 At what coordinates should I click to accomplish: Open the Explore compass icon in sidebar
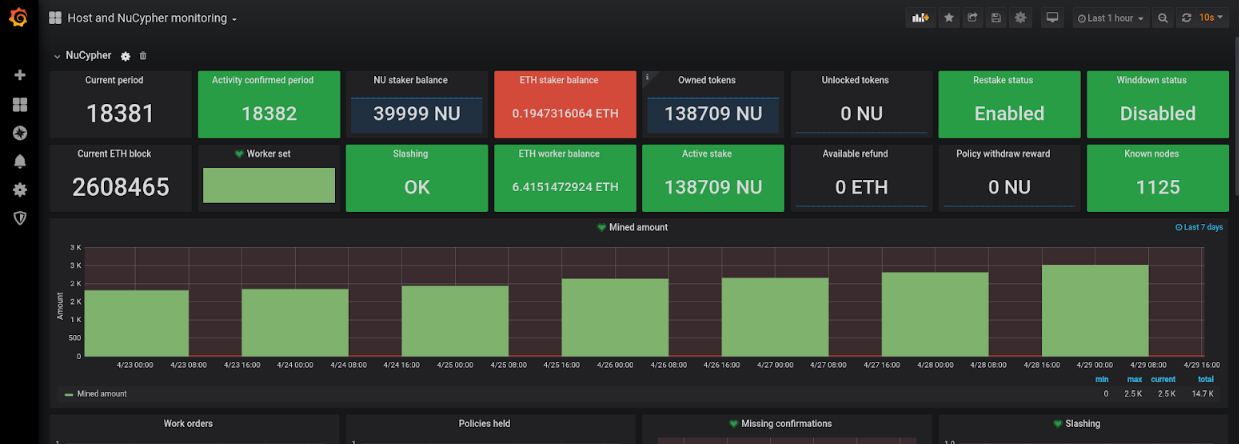(x=19, y=132)
